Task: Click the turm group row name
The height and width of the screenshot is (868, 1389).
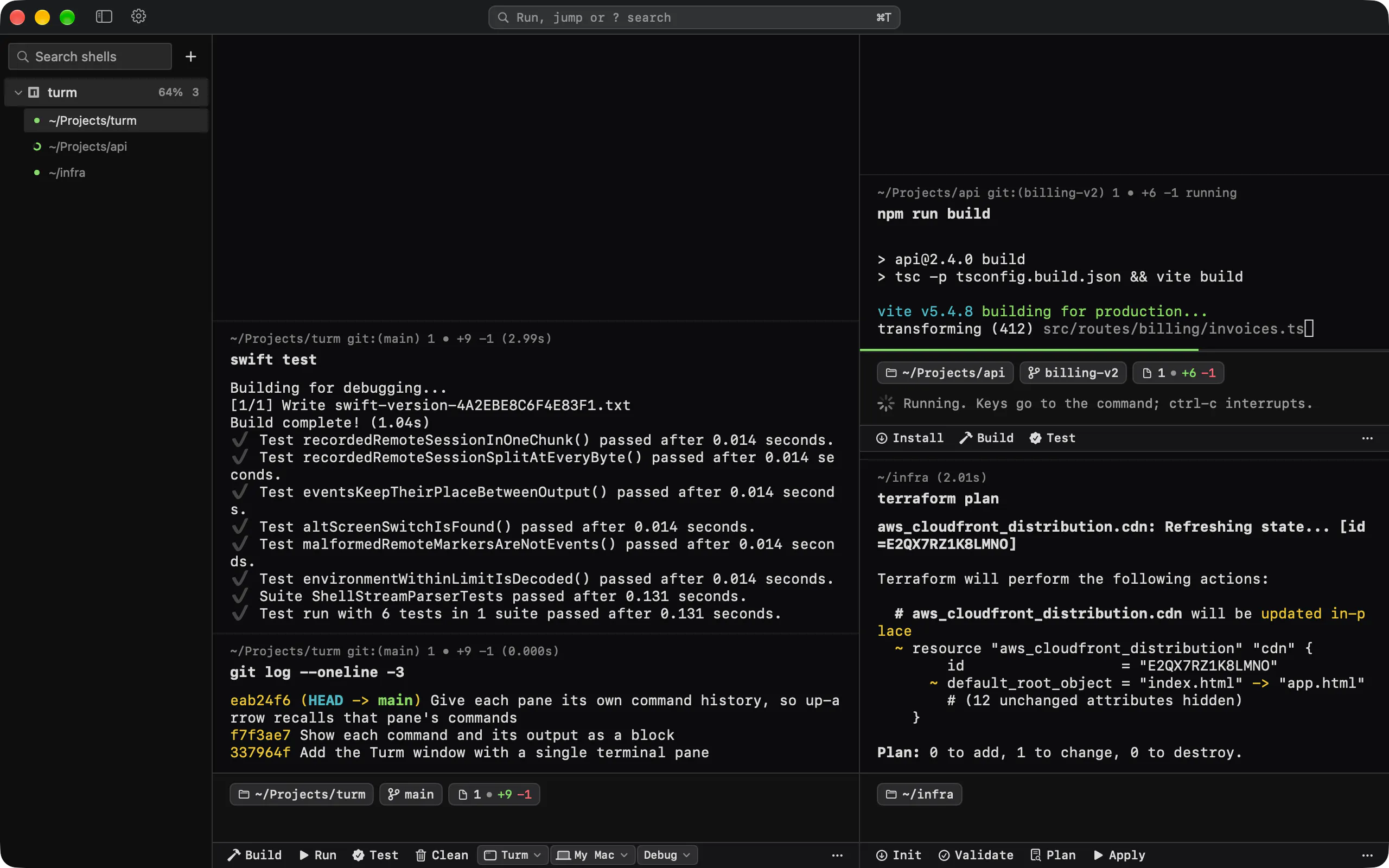Action: click(x=62, y=92)
